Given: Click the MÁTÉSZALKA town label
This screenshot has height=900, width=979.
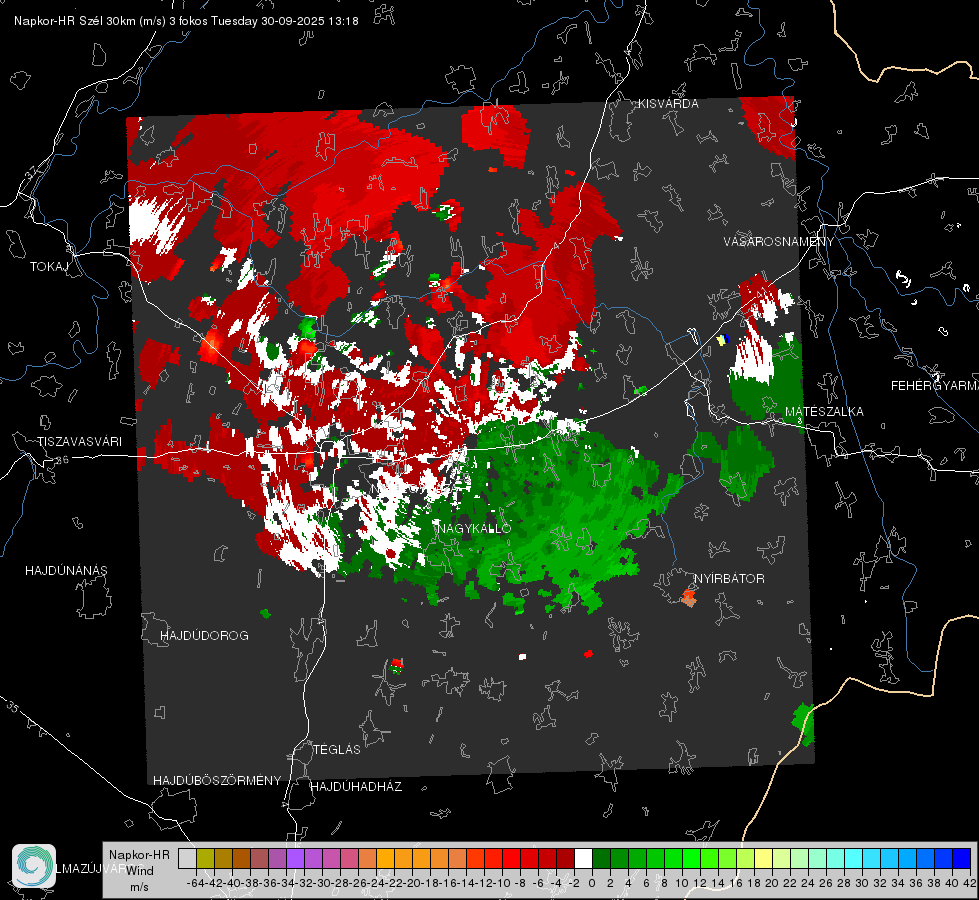Looking at the screenshot, I should [x=824, y=412].
